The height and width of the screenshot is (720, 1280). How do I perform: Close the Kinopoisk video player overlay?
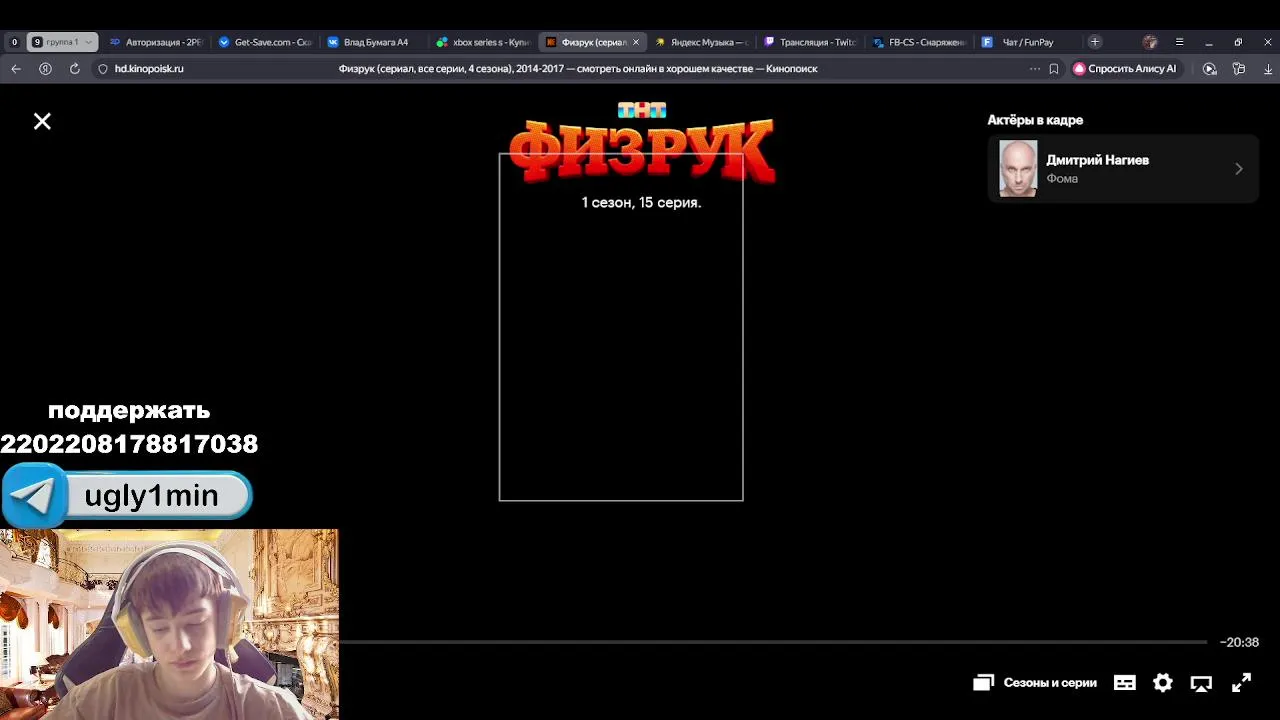[42, 121]
